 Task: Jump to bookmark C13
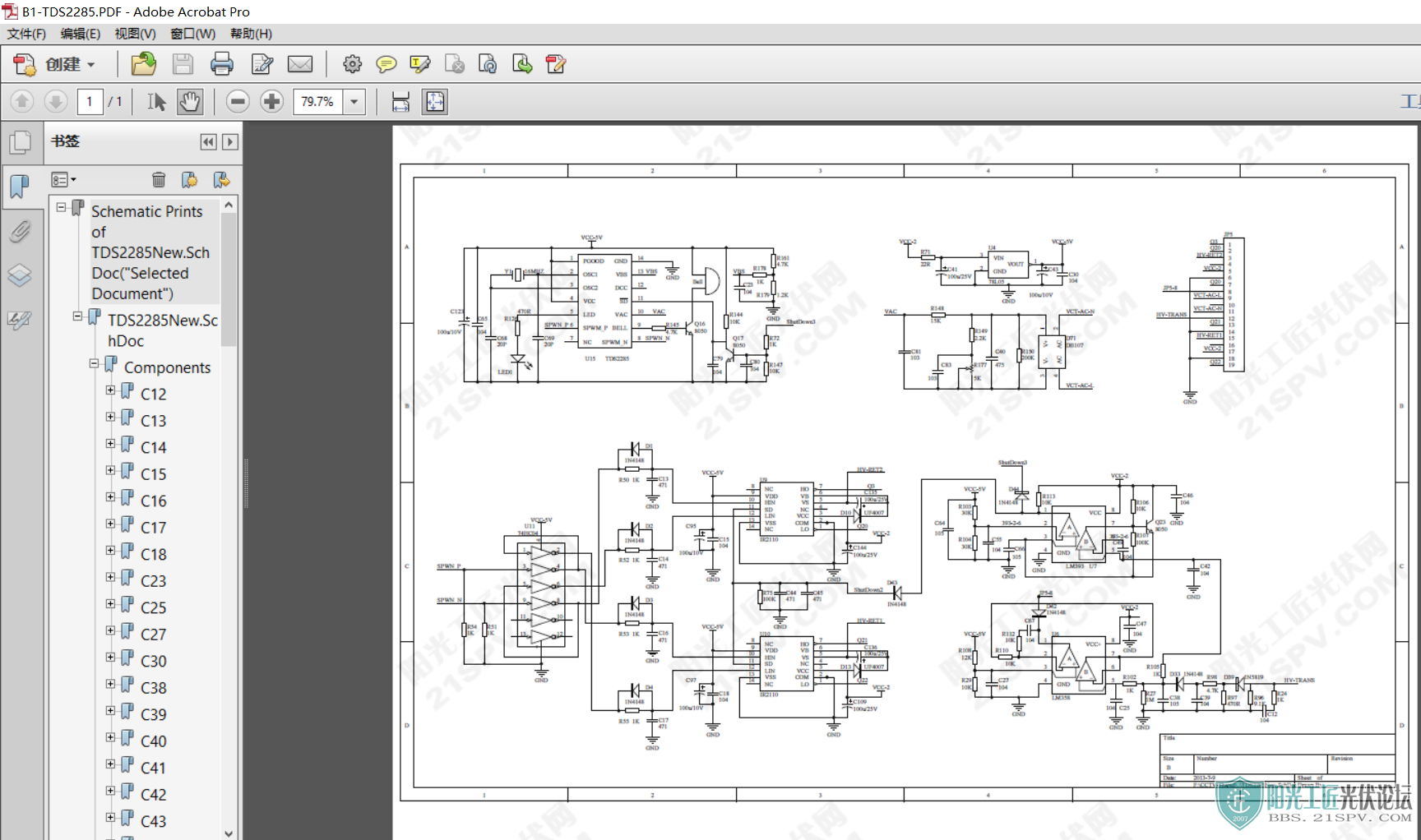[153, 421]
